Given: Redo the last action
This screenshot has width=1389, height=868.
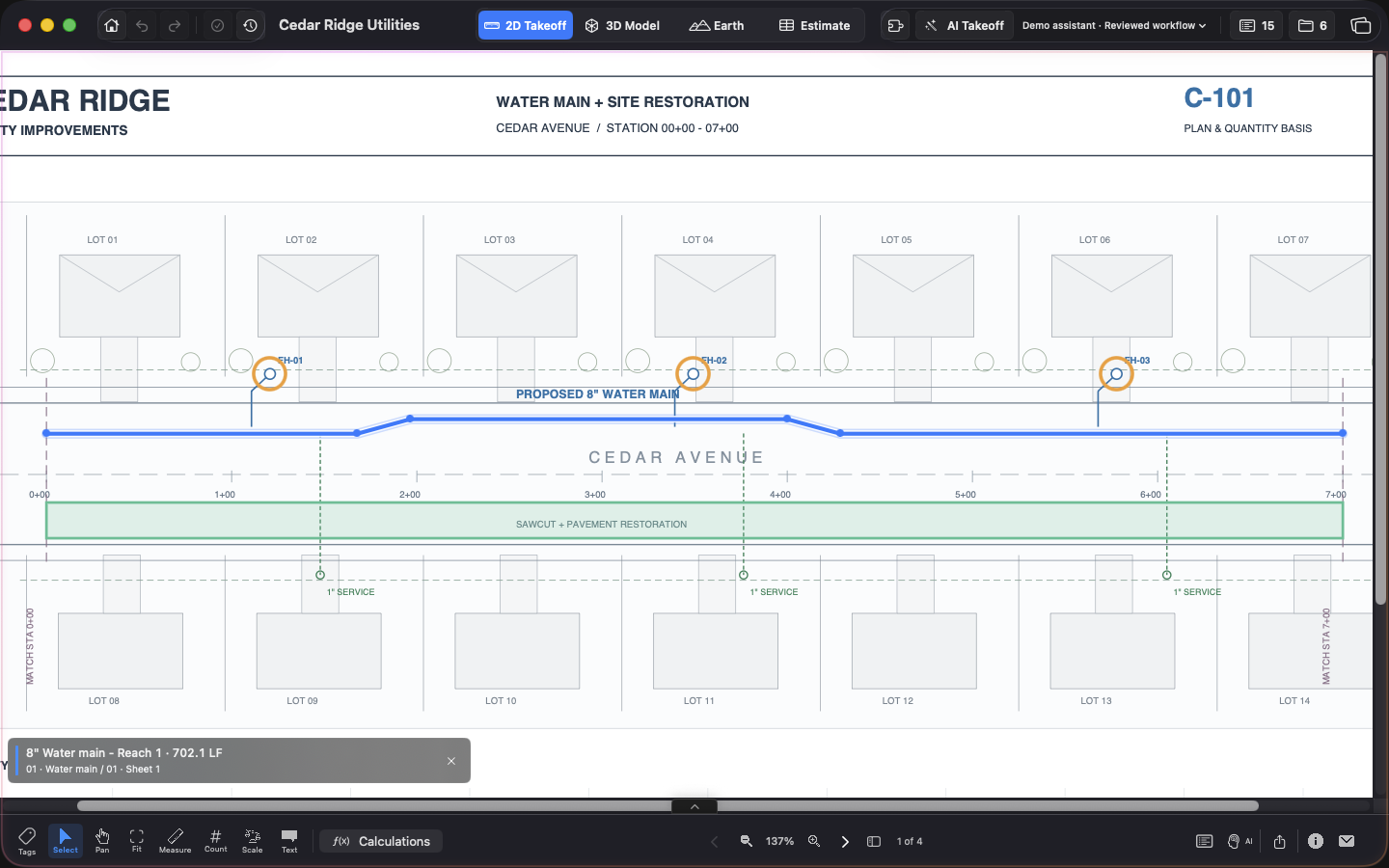Looking at the screenshot, I should 175,26.
